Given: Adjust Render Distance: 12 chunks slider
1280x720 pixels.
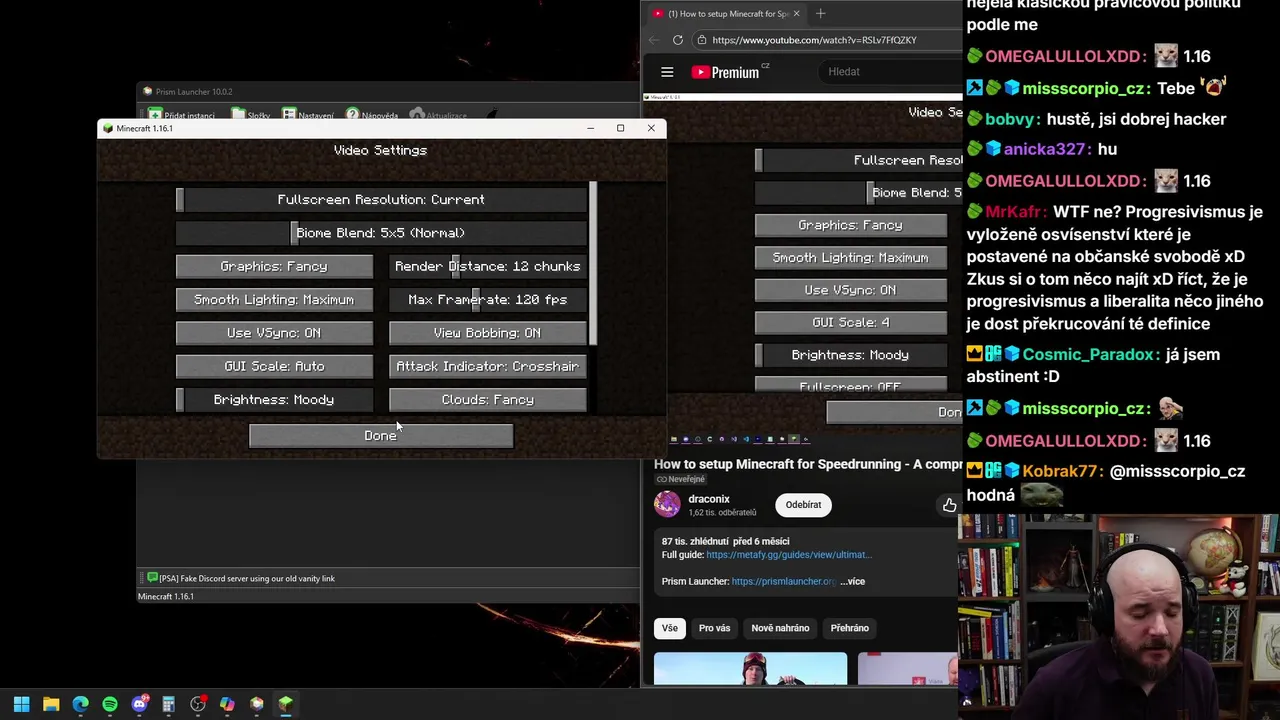Looking at the screenshot, I should point(487,266).
